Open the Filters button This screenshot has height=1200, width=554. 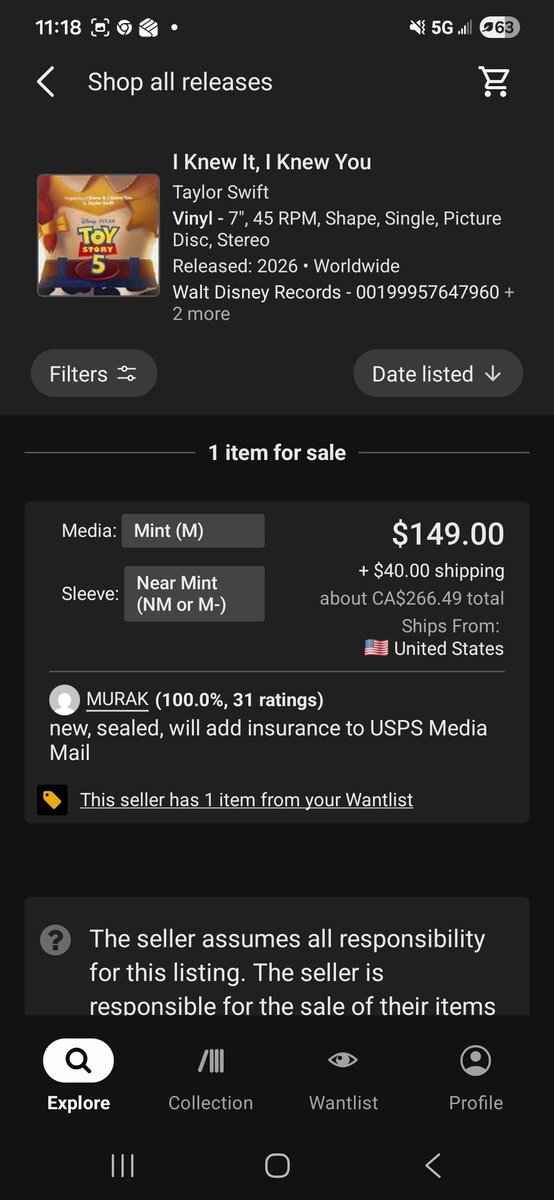click(x=94, y=374)
